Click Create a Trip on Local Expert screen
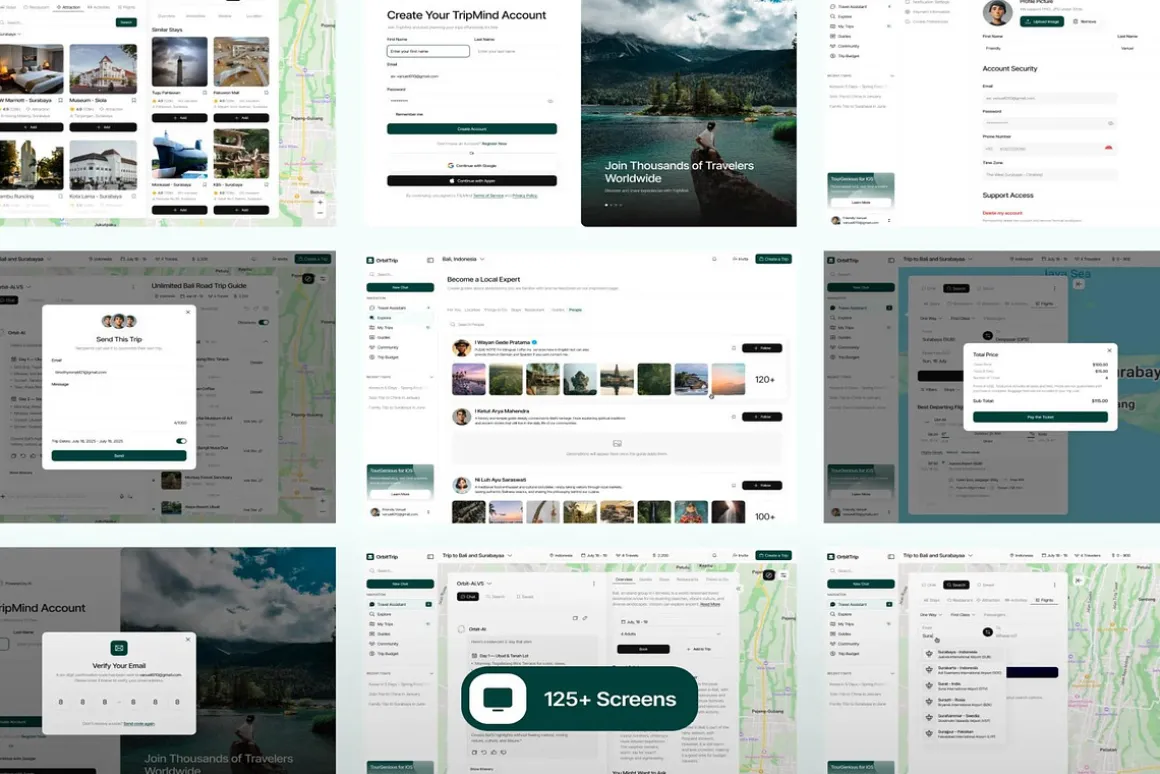 coord(773,259)
